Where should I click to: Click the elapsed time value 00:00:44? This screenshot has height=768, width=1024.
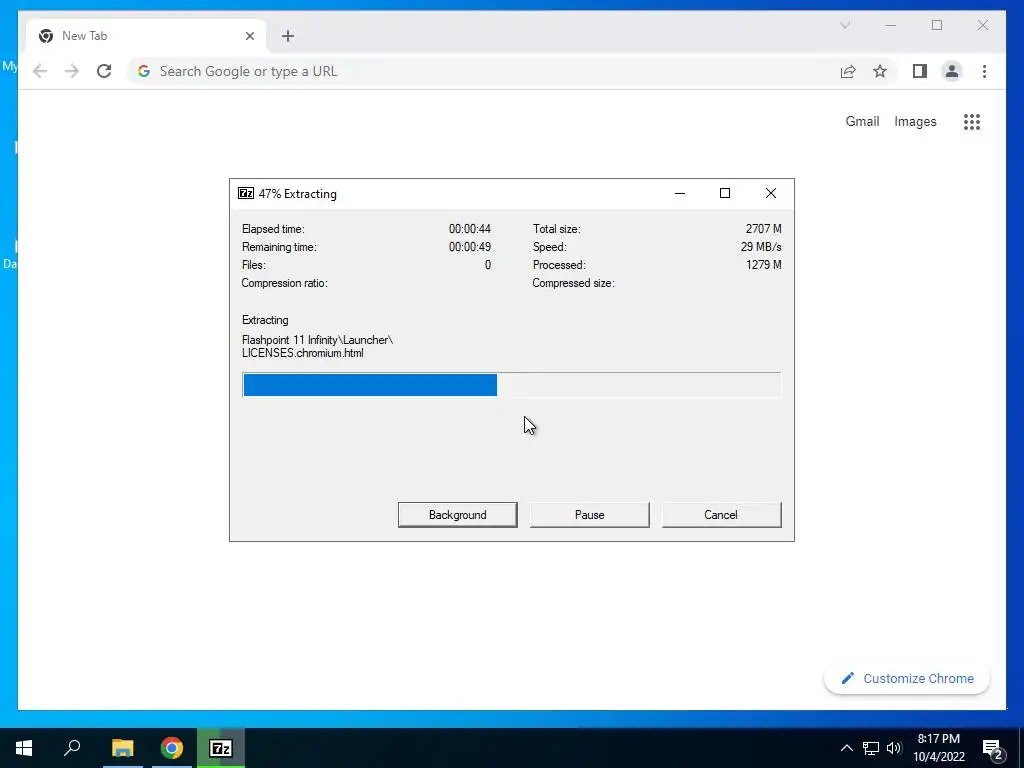[x=470, y=229]
